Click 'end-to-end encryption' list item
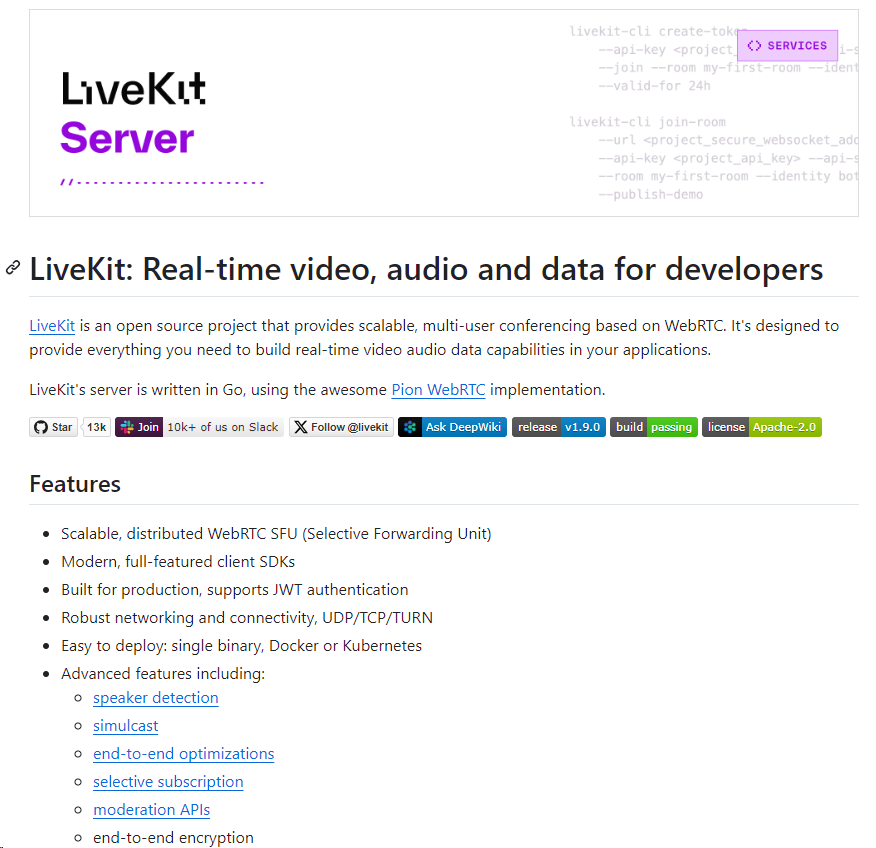The image size is (876, 848). pyautogui.click(x=173, y=837)
